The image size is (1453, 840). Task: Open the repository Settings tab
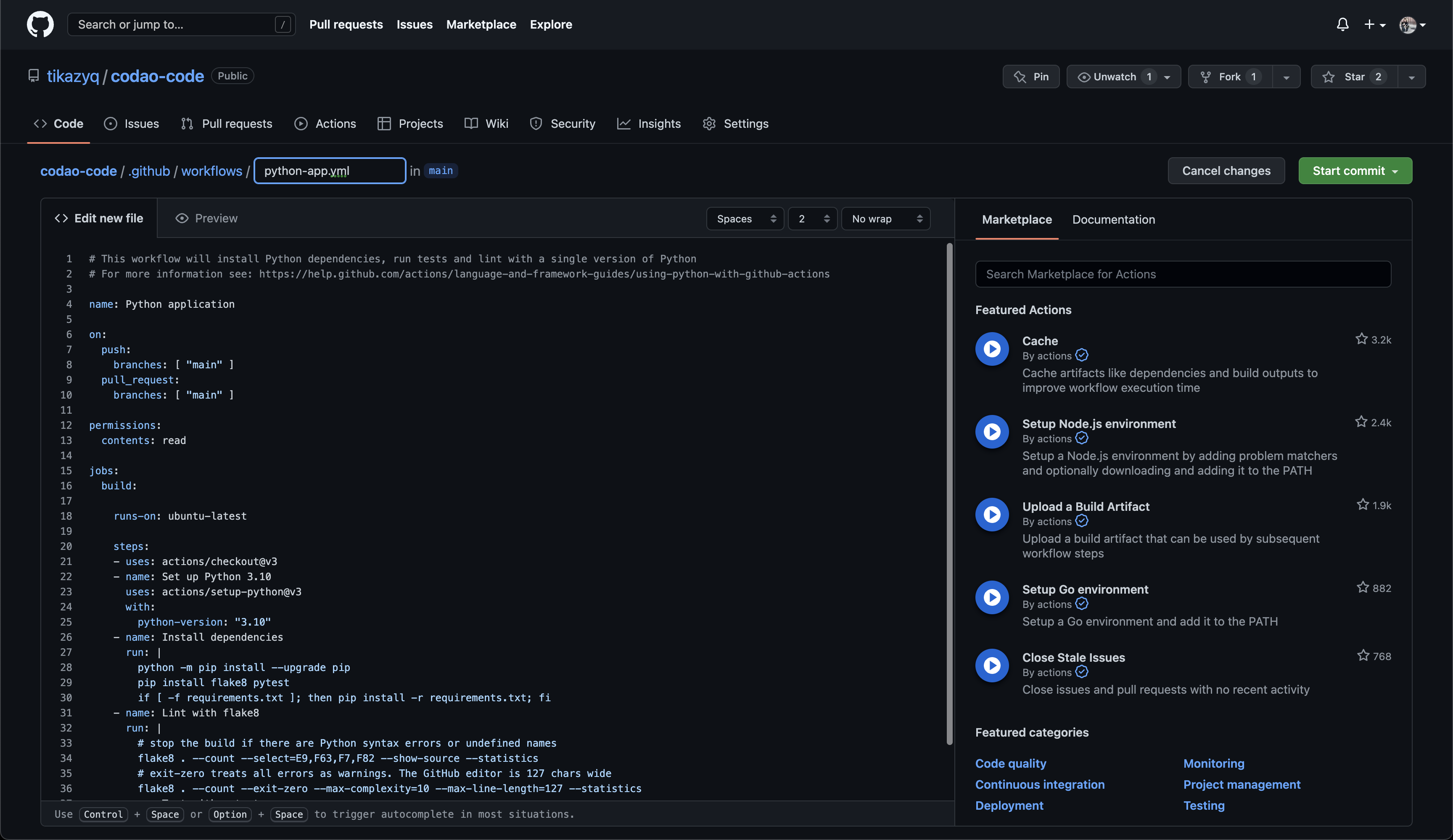pyautogui.click(x=735, y=123)
